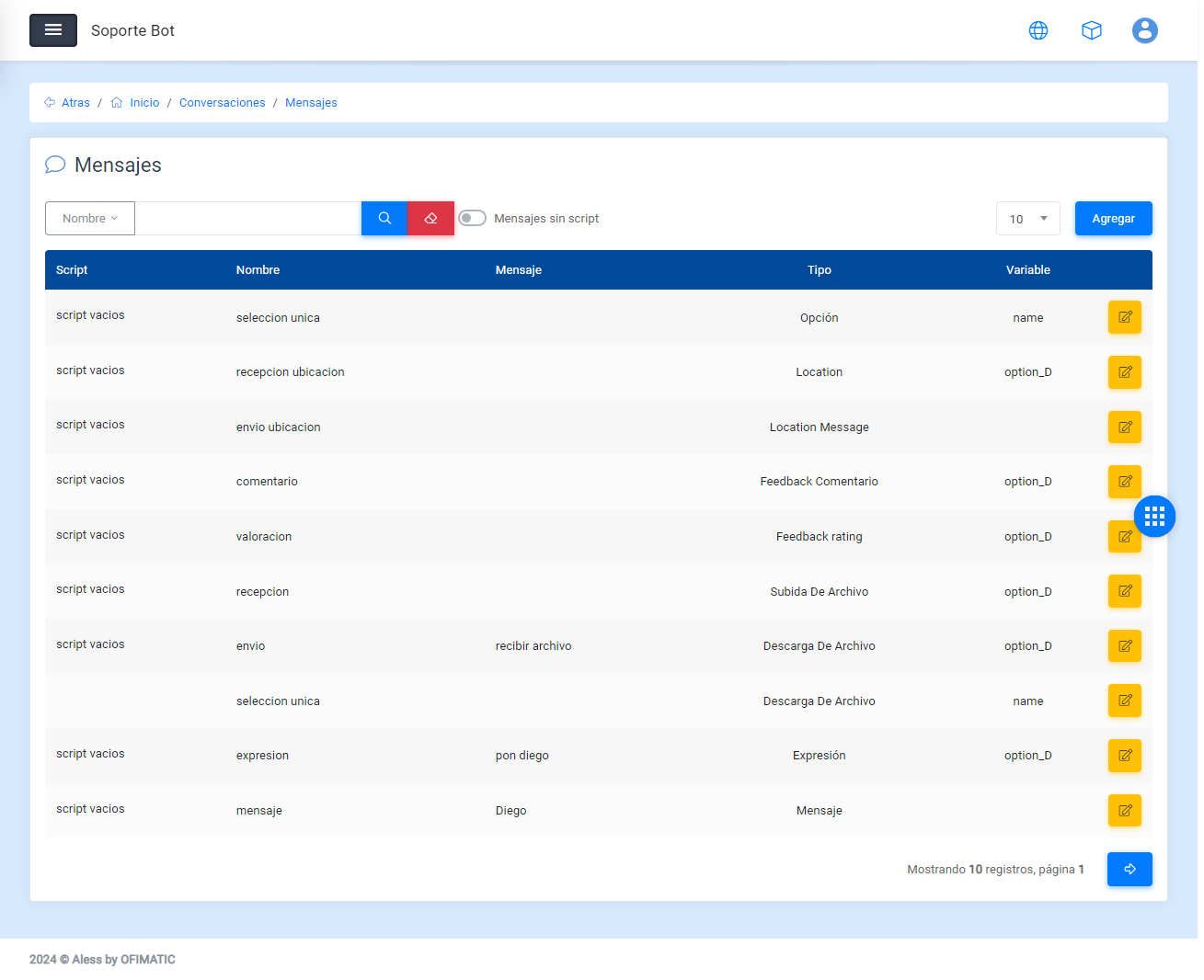Edit the 'expresion' row

click(x=1124, y=756)
